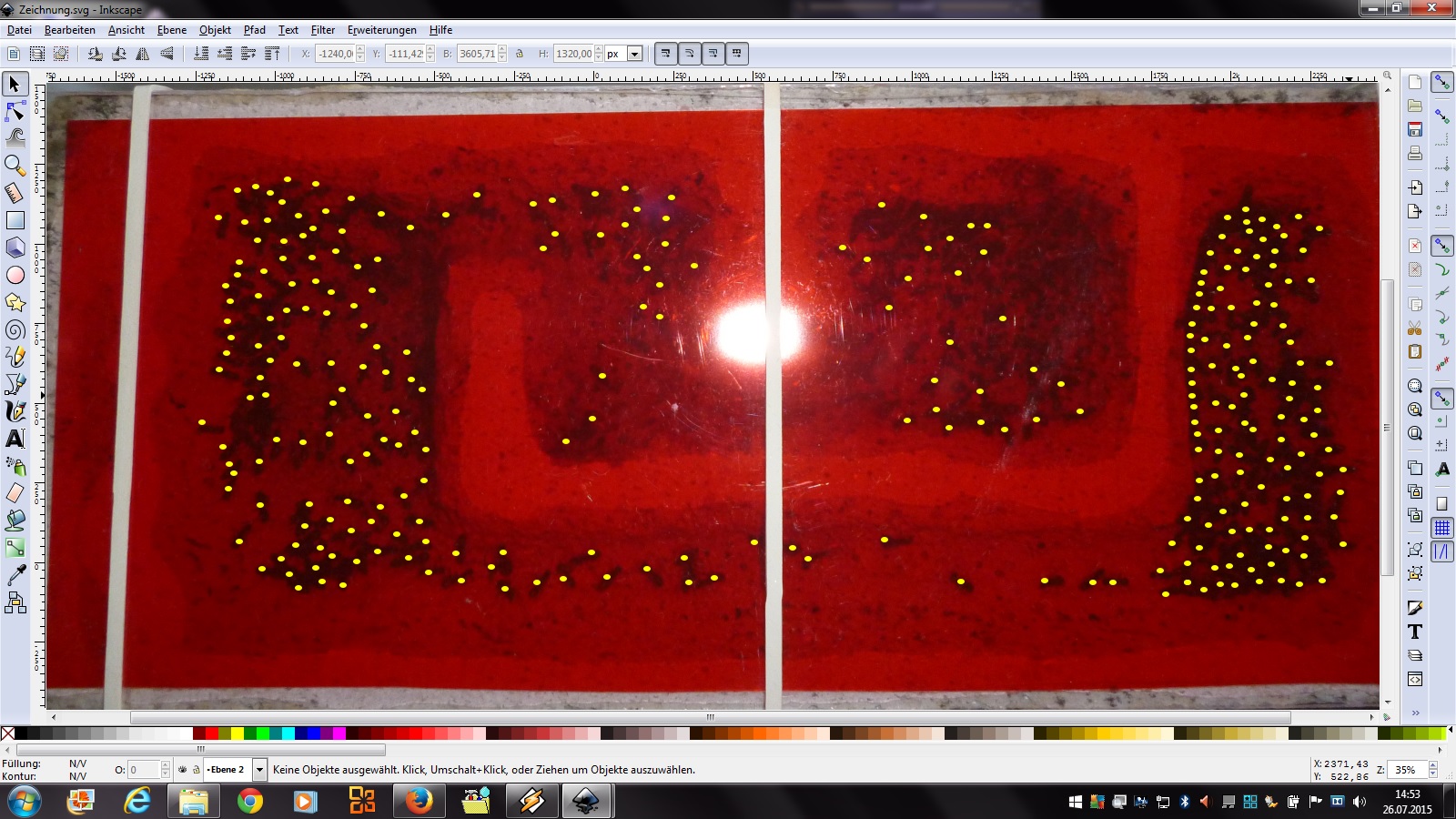Open the Pfad menu

pyautogui.click(x=254, y=30)
